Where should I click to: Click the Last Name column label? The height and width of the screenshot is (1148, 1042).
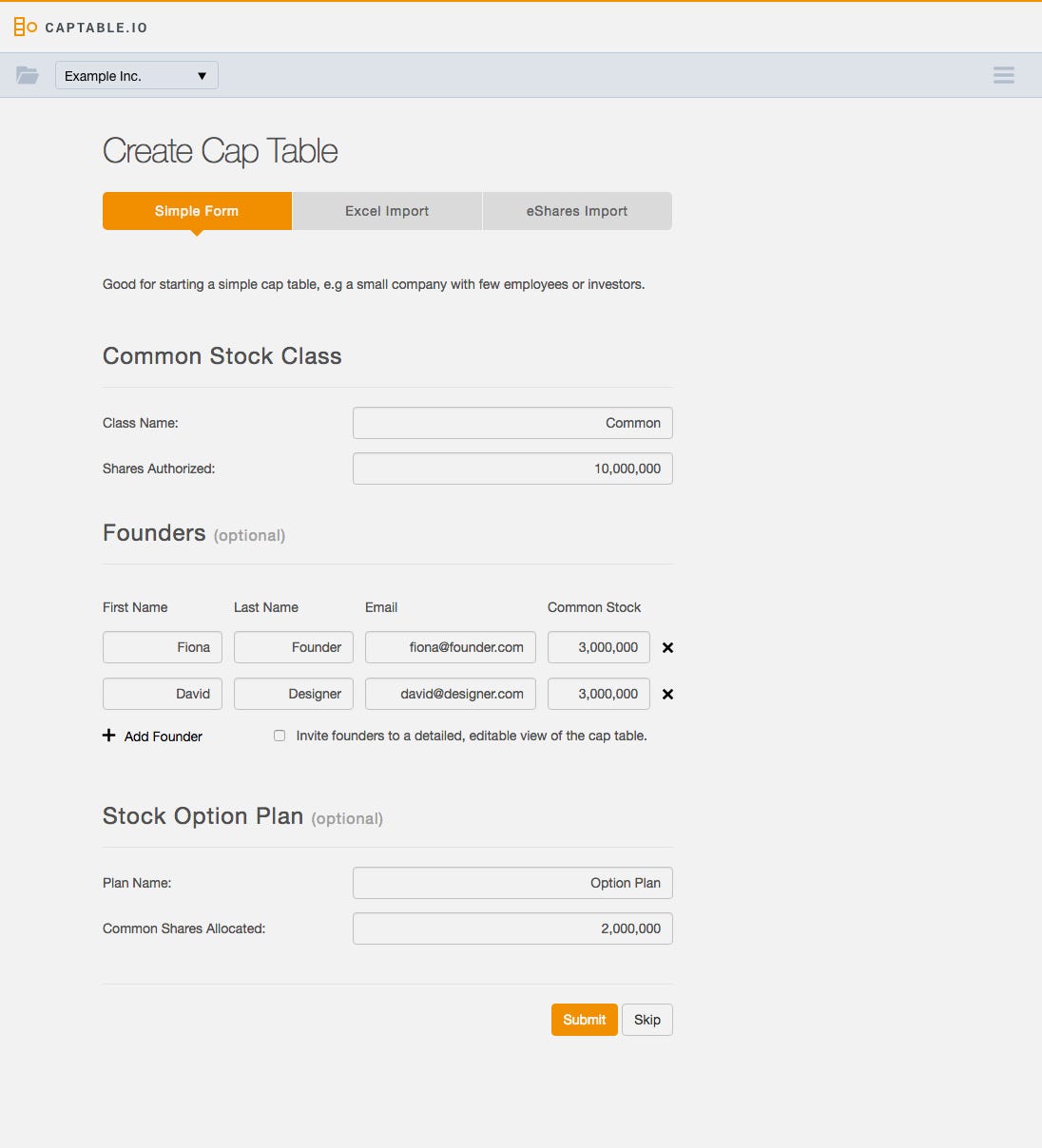point(266,607)
